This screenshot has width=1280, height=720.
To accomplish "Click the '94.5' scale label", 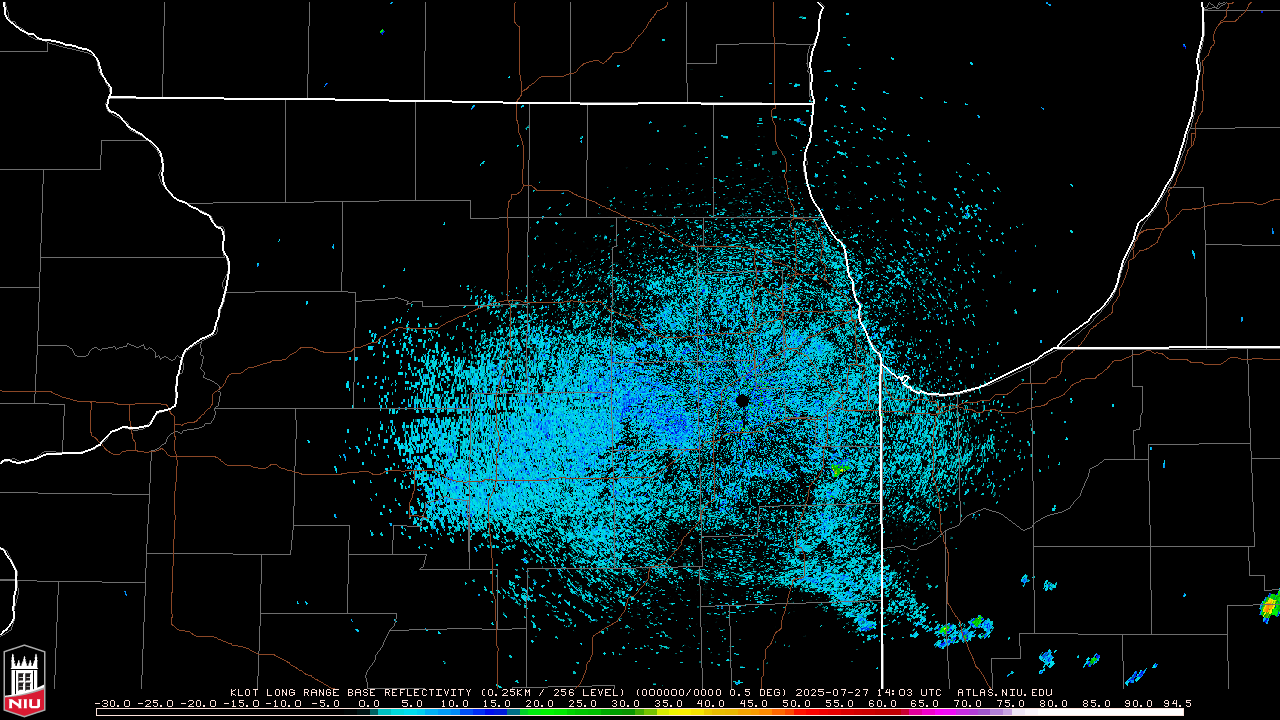I will point(1177,703).
